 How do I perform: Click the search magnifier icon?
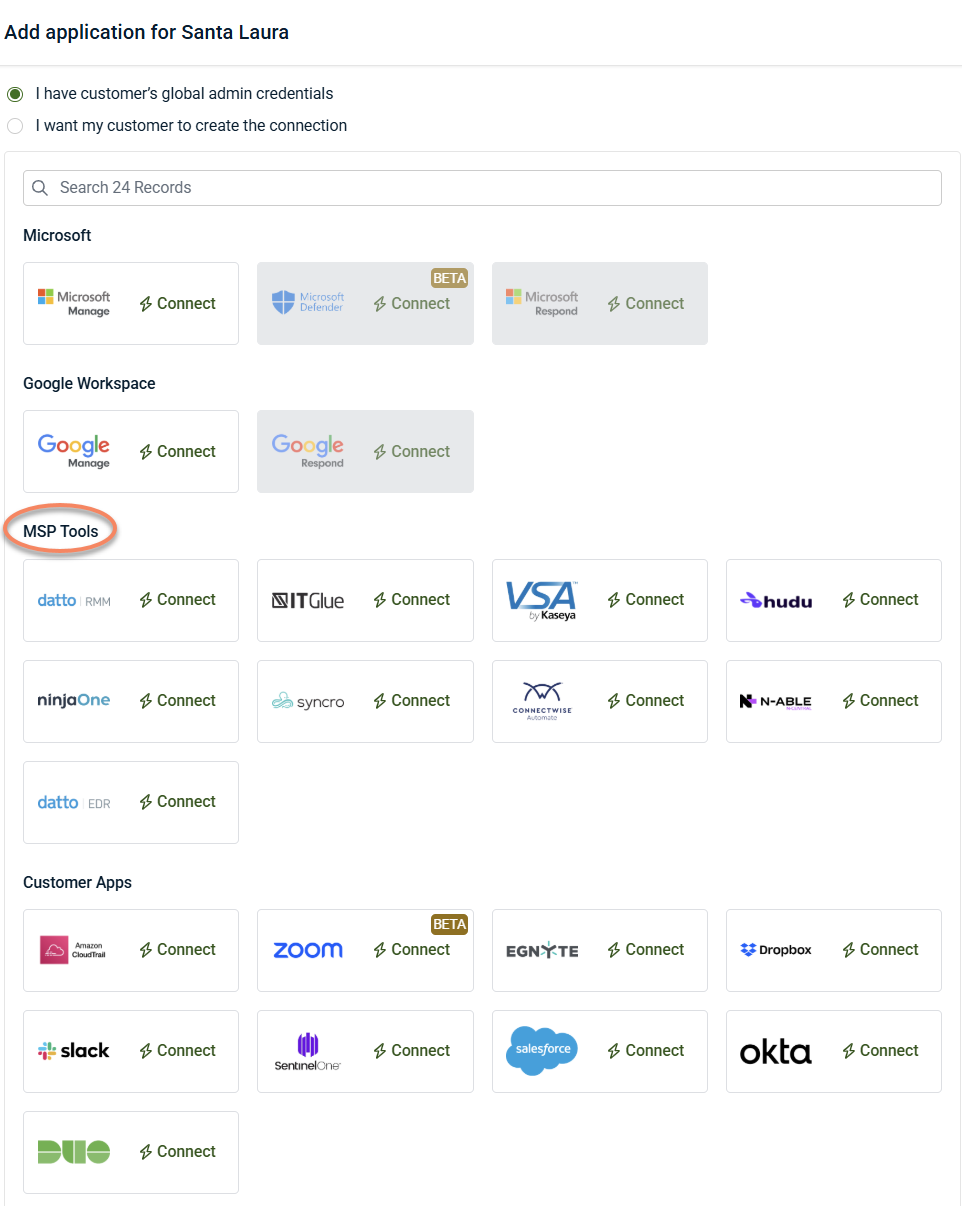click(x=41, y=188)
